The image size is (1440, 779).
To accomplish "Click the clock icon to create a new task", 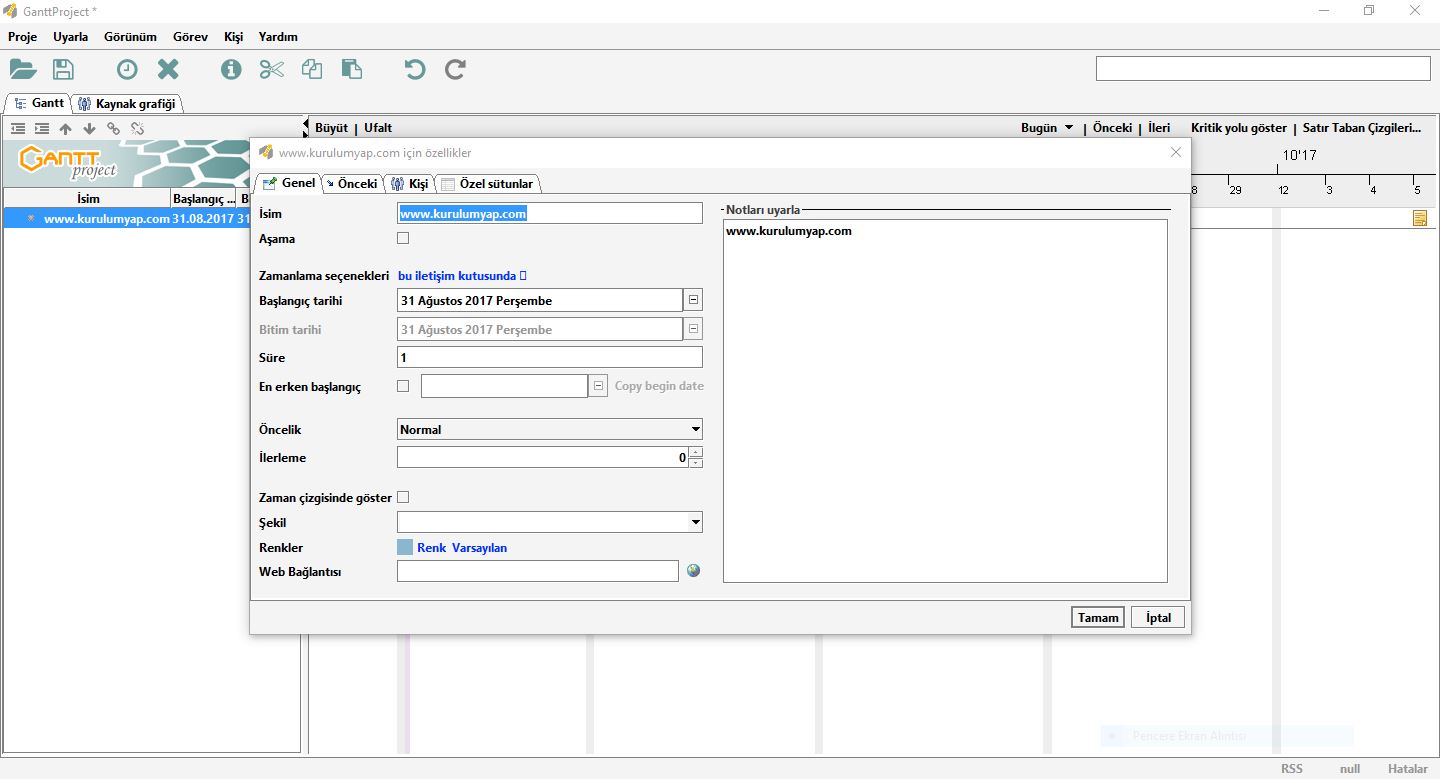I will [127, 69].
